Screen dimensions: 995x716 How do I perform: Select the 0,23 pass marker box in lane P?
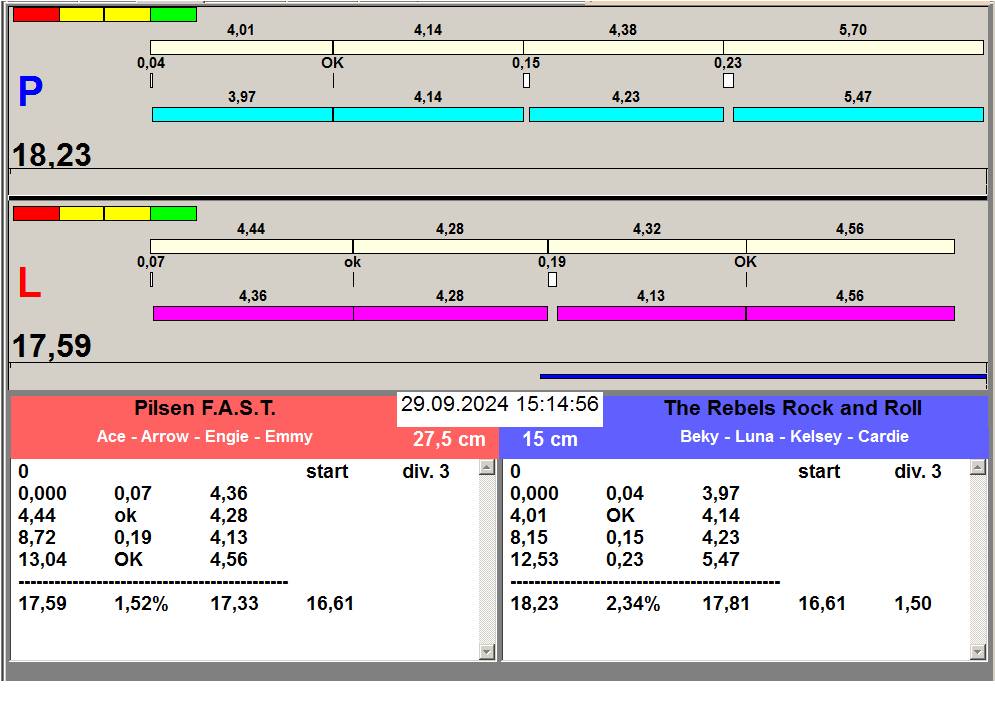tap(728, 80)
